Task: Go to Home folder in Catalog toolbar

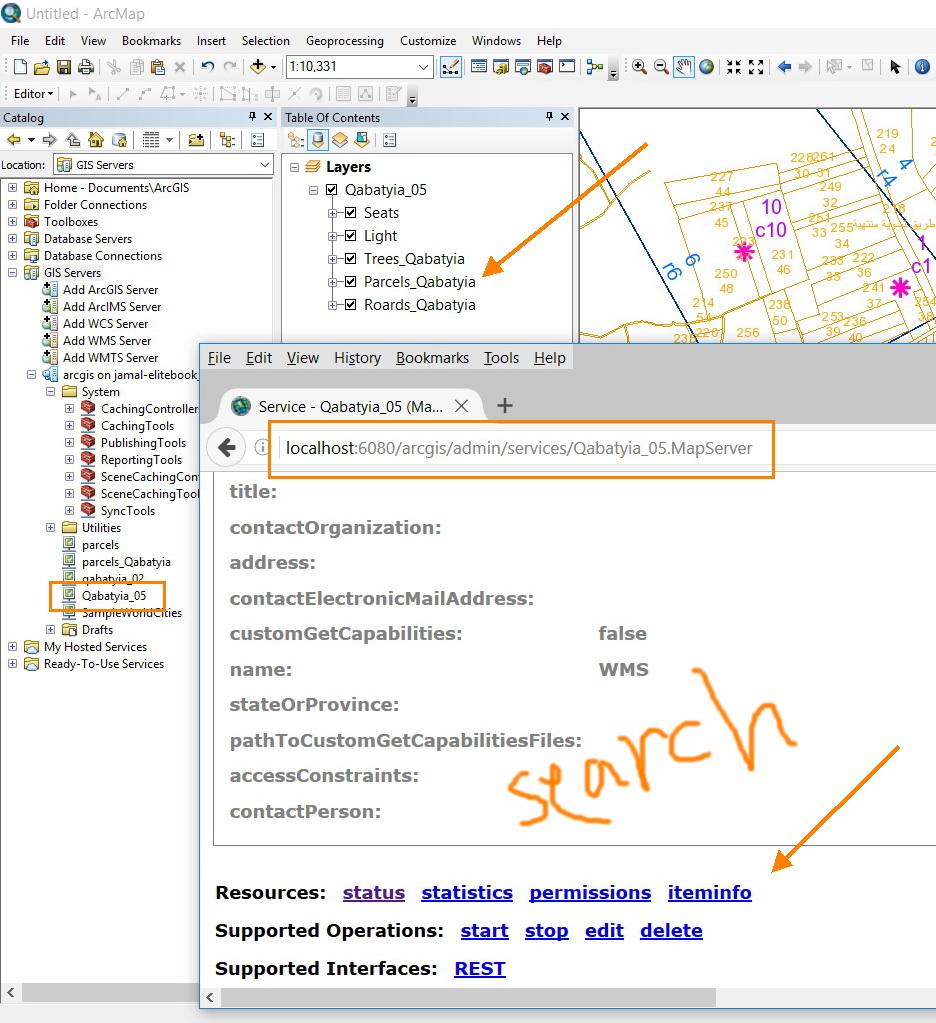Action: tap(96, 140)
